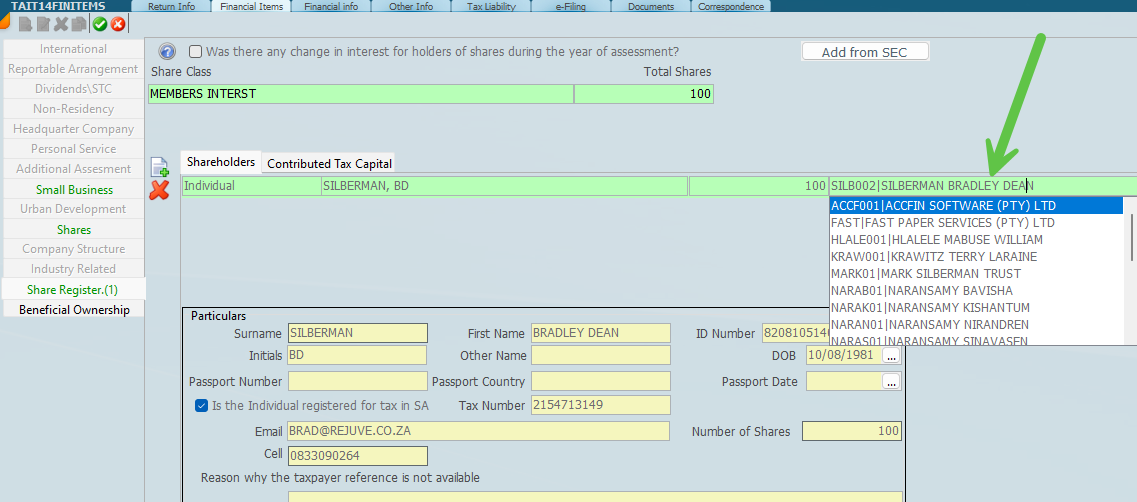Uncheck Individual registered for tax in SA
This screenshot has width=1137, height=502.
201,406
